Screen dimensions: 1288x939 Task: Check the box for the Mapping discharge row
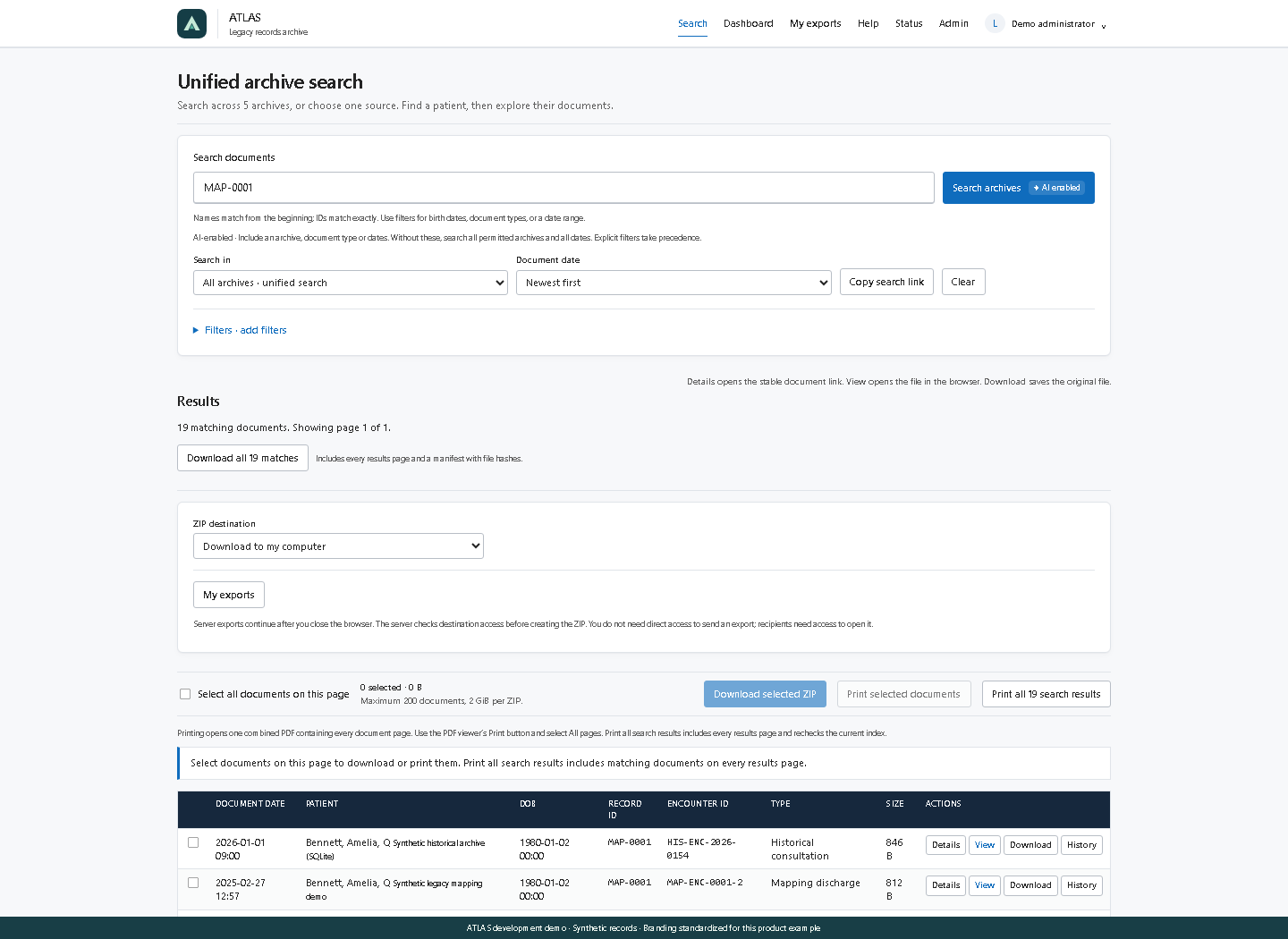[193, 883]
